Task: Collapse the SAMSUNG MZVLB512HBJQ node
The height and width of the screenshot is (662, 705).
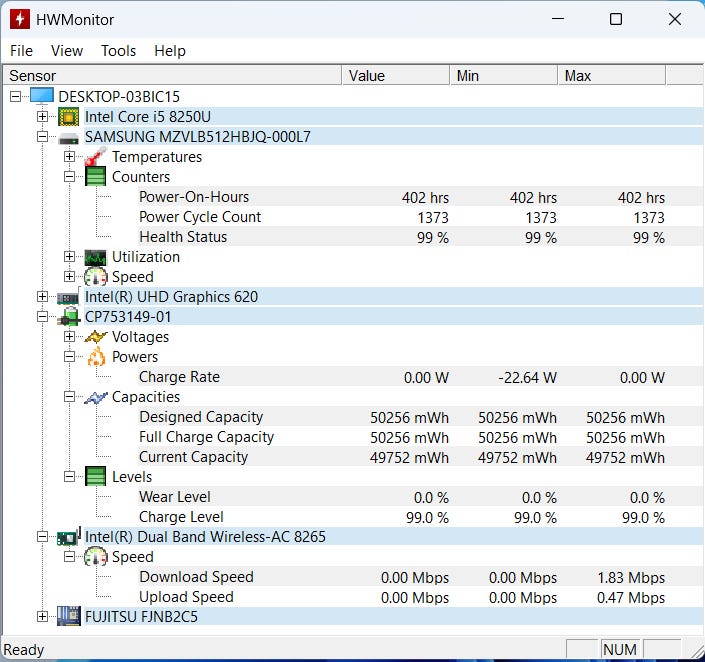Action: (x=42, y=136)
